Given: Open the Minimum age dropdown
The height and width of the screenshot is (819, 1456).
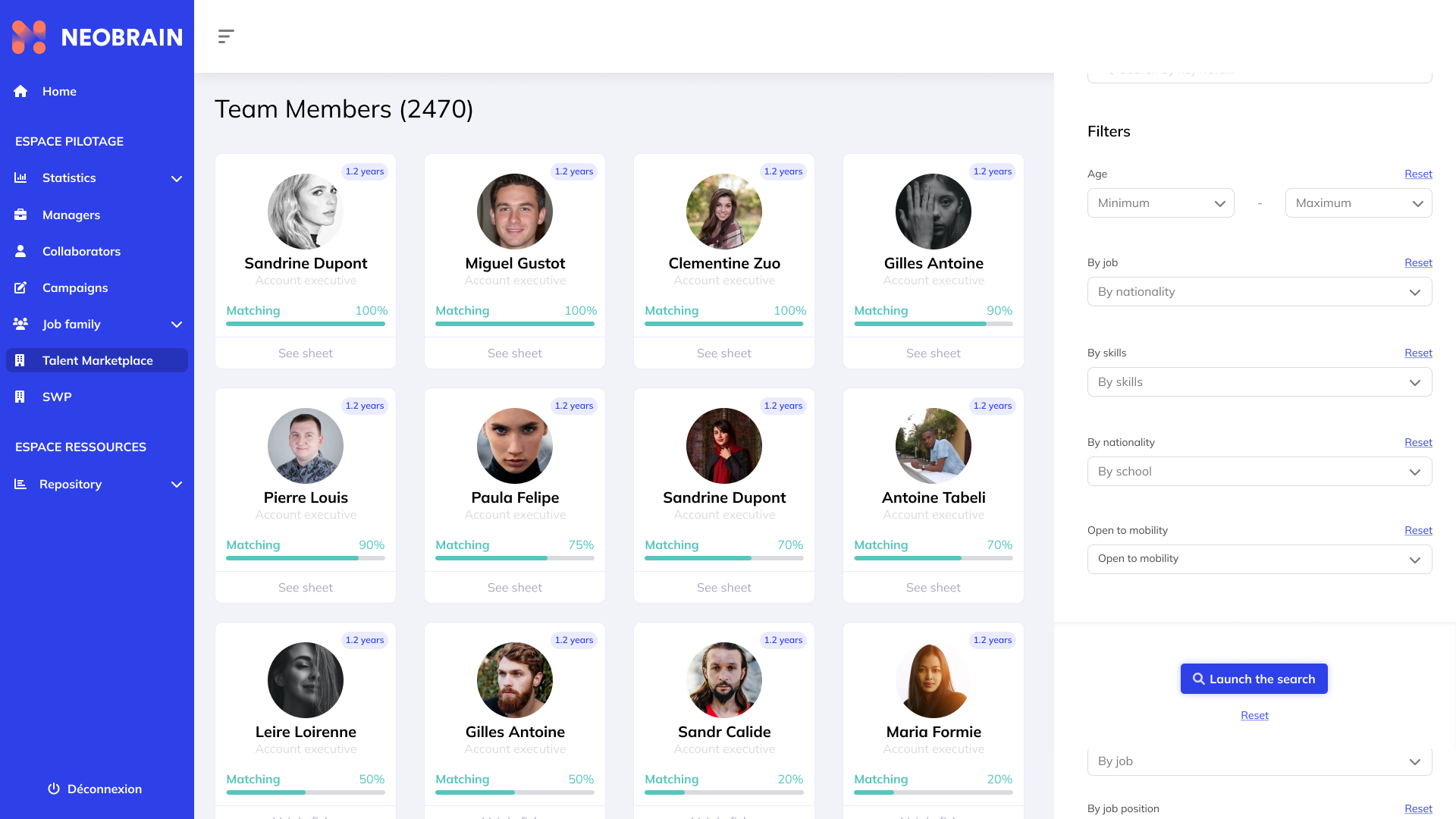Looking at the screenshot, I should point(1160,203).
